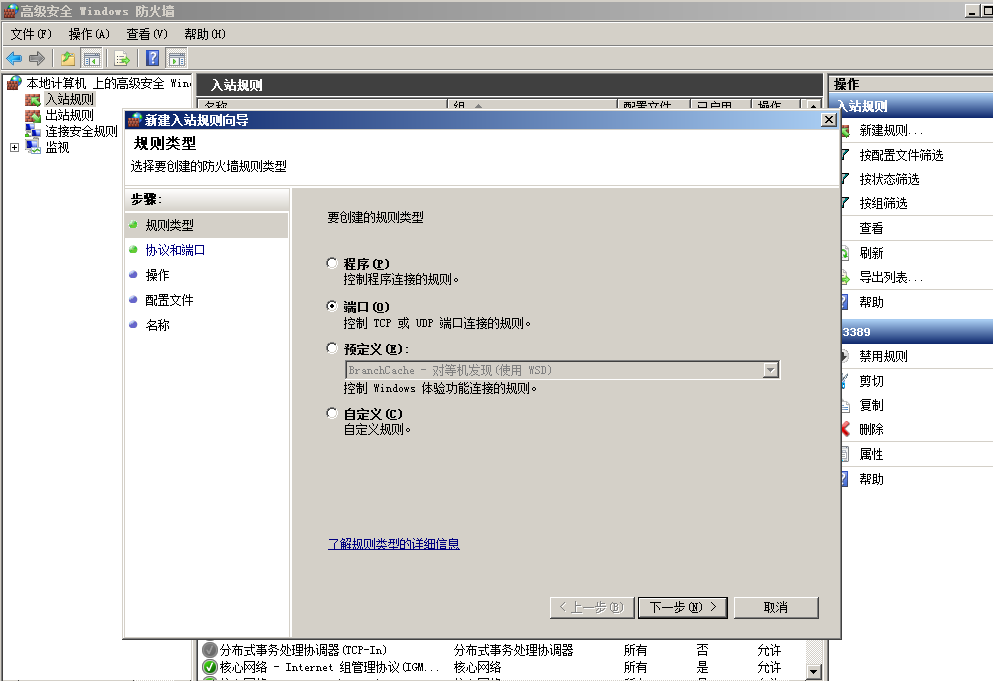The width and height of the screenshot is (993, 681).
Task: Choose the 自定义 custom rule option
Action: [331, 412]
